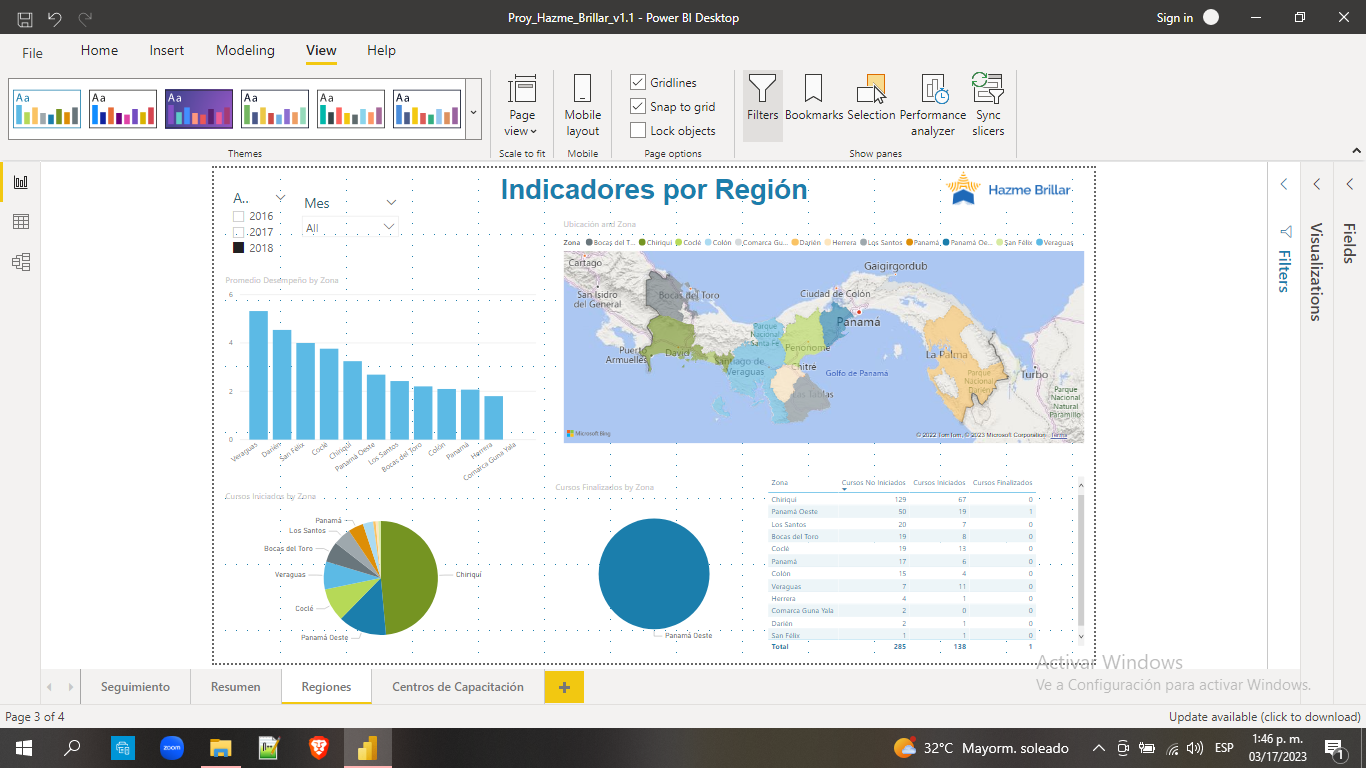Uncheck Snap to grid option
Image resolution: width=1366 pixels, height=768 pixels.
638,107
